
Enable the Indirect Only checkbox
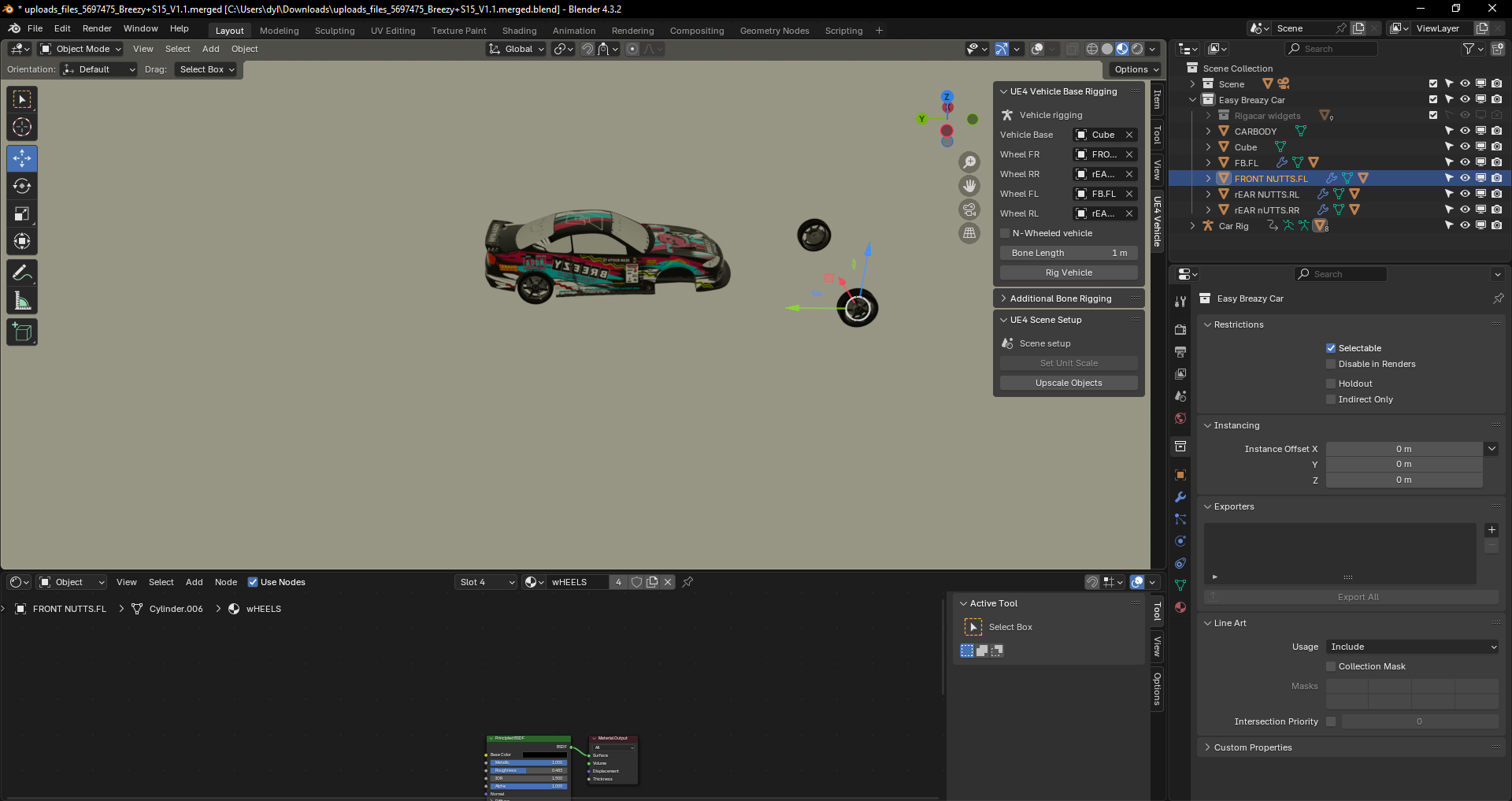tap(1331, 399)
